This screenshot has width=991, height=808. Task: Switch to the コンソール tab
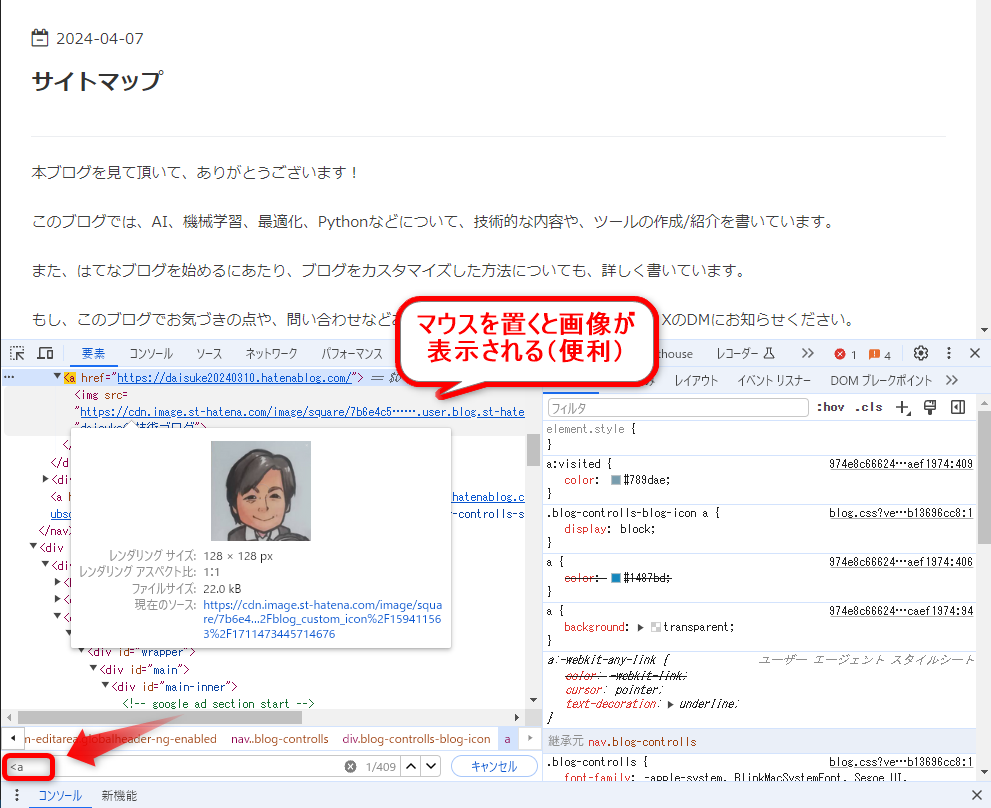click(151, 353)
